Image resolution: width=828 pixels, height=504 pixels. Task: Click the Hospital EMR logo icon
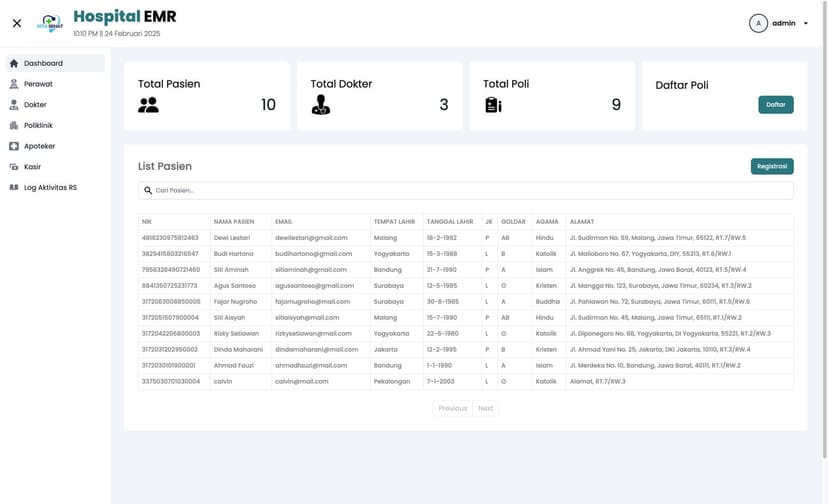[49, 23]
